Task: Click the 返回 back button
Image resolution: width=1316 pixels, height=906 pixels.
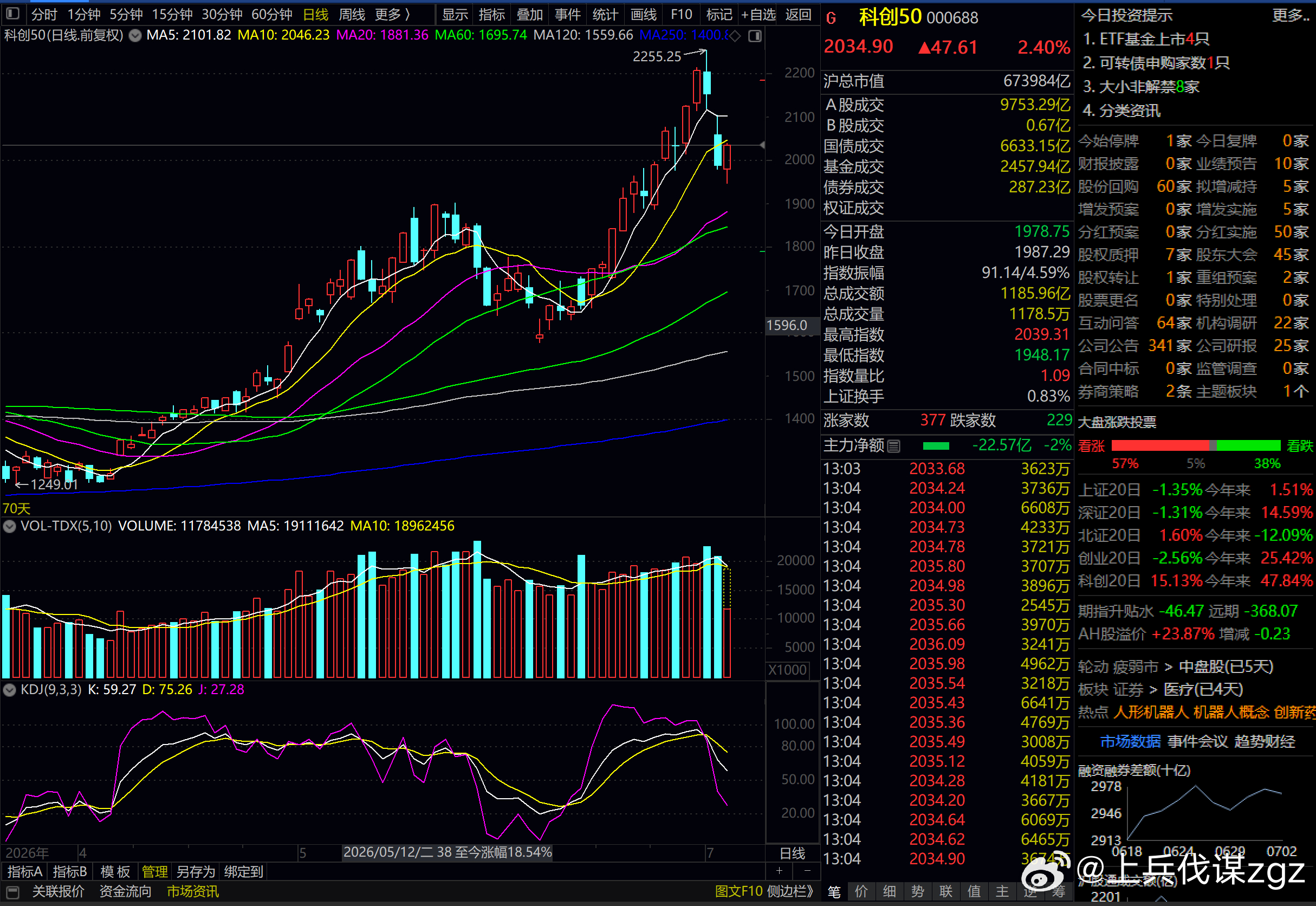Action: click(x=798, y=14)
